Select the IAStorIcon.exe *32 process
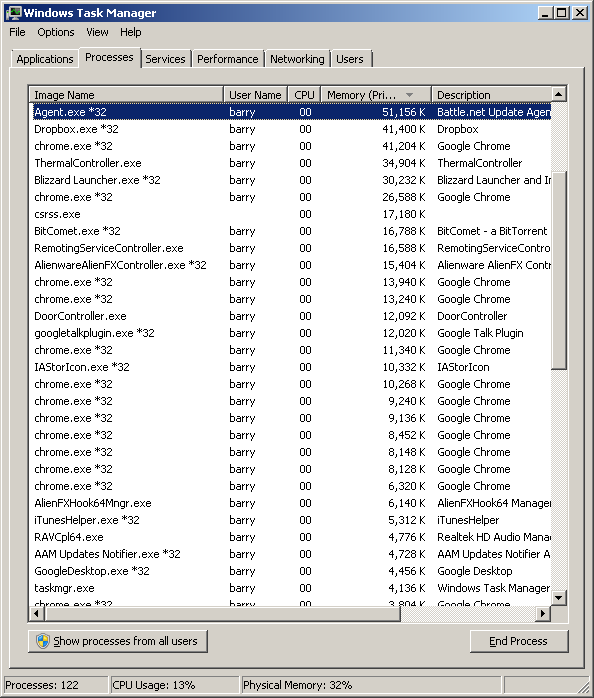This screenshot has width=594, height=698. (x=291, y=367)
